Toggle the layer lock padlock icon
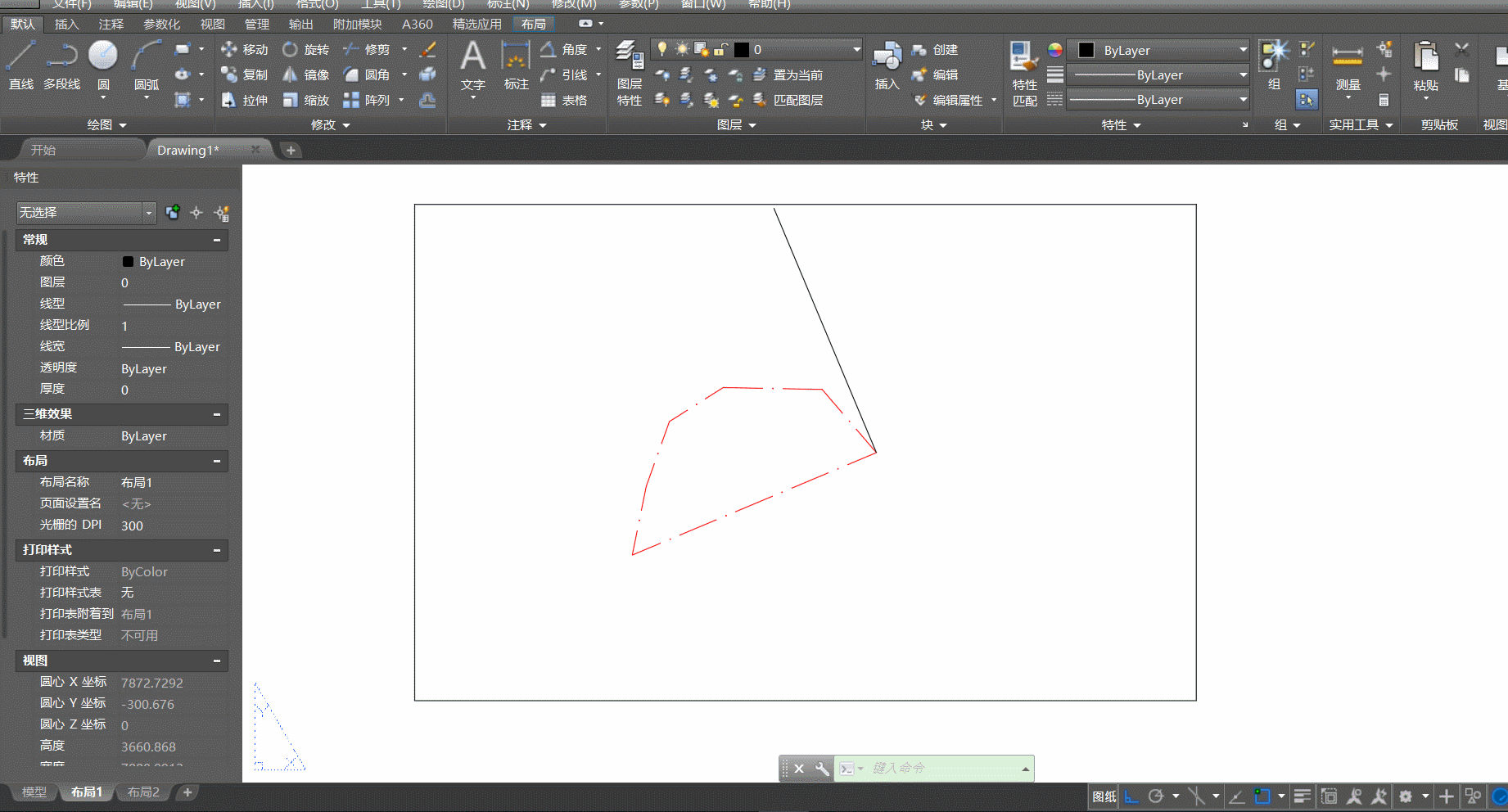The image size is (1508, 812). click(720, 49)
